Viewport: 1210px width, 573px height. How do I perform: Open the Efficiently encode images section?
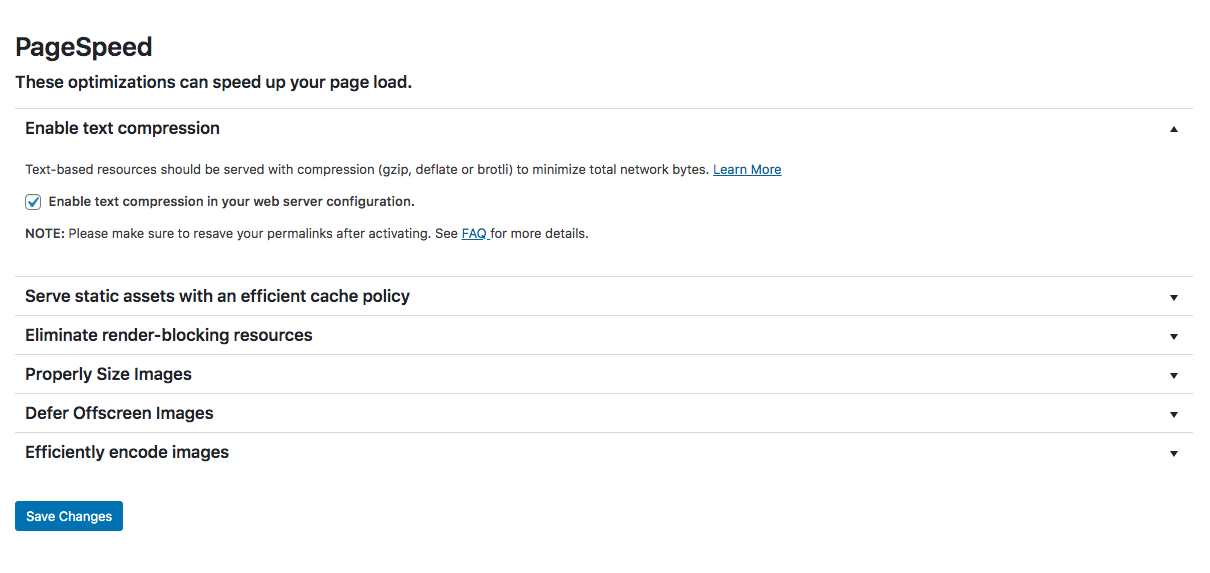pyautogui.click(x=604, y=452)
